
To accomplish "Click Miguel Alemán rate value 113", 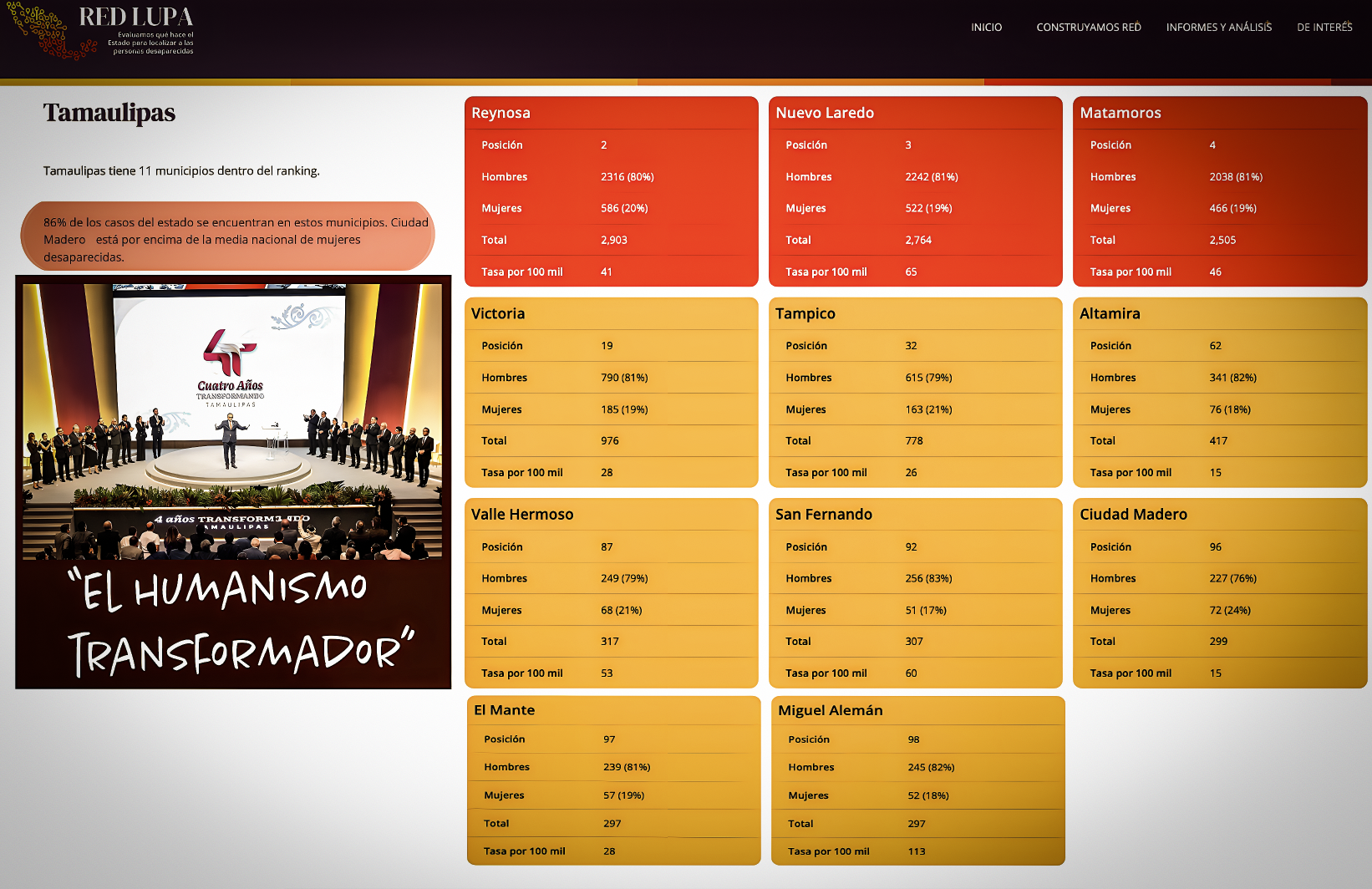I will pyautogui.click(x=917, y=851).
